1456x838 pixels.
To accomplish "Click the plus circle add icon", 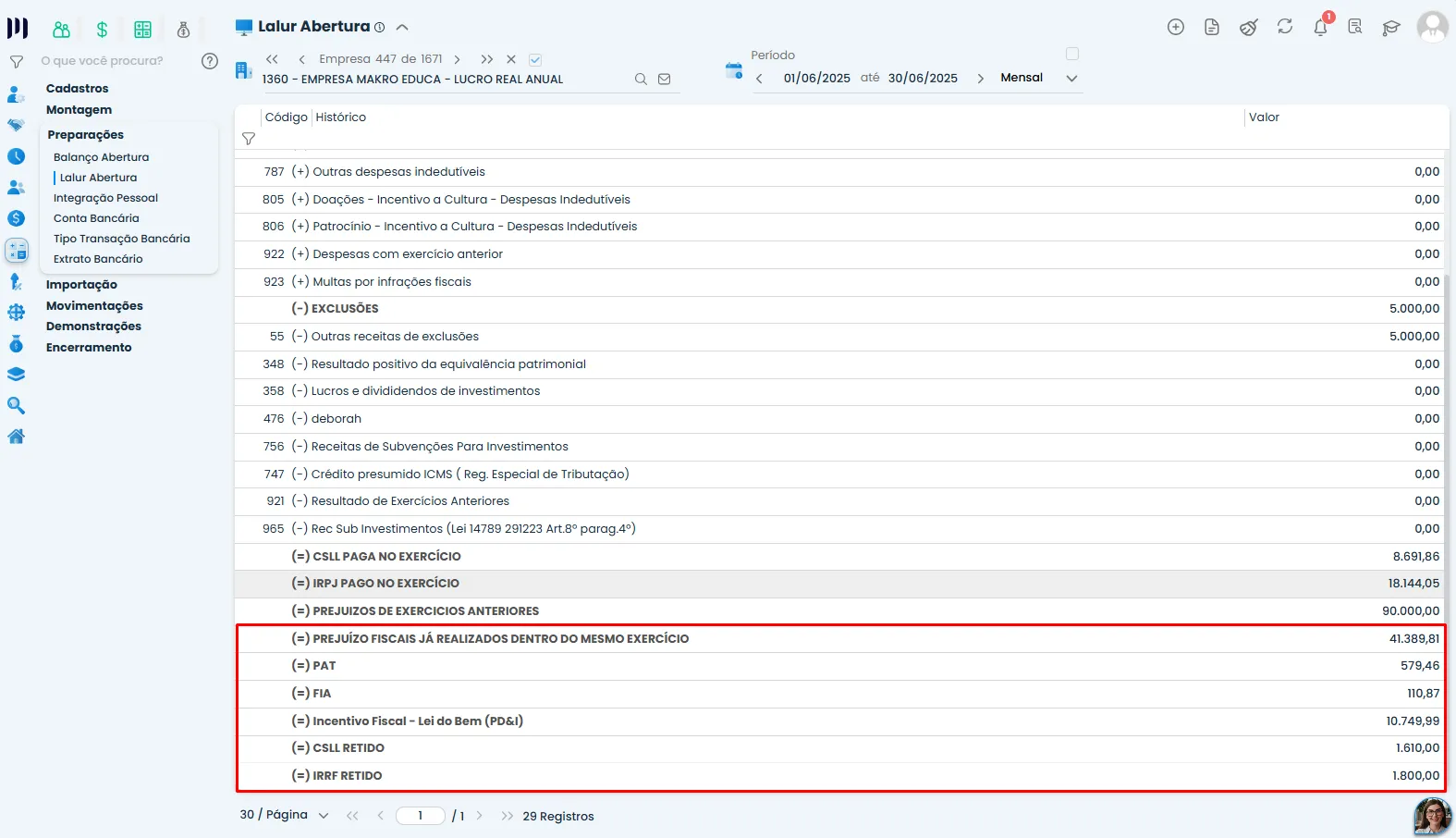I will pyautogui.click(x=1176, y=27).
